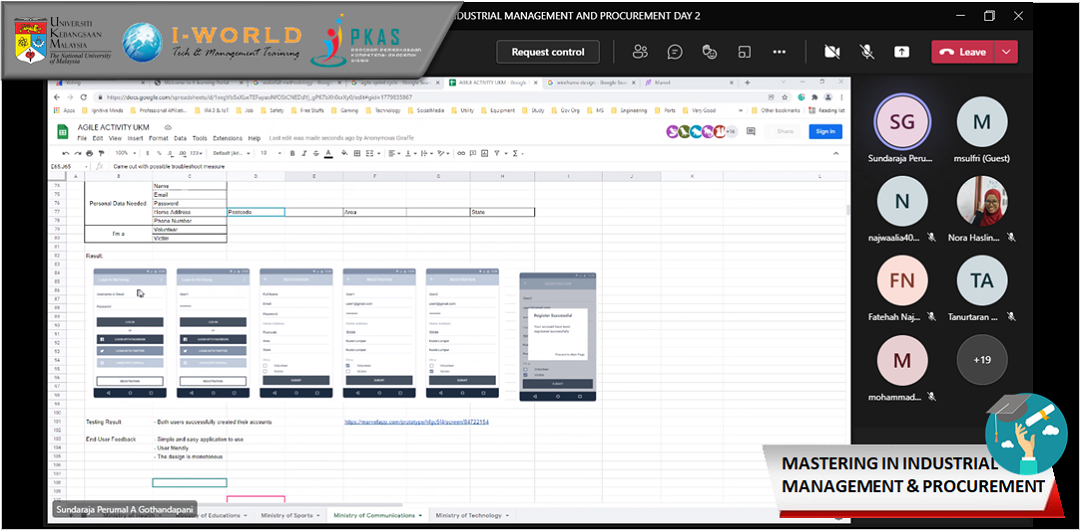Click the green Google Sheets logo
Viewport: 1080px width, 530px height.
tap(61, 132)
